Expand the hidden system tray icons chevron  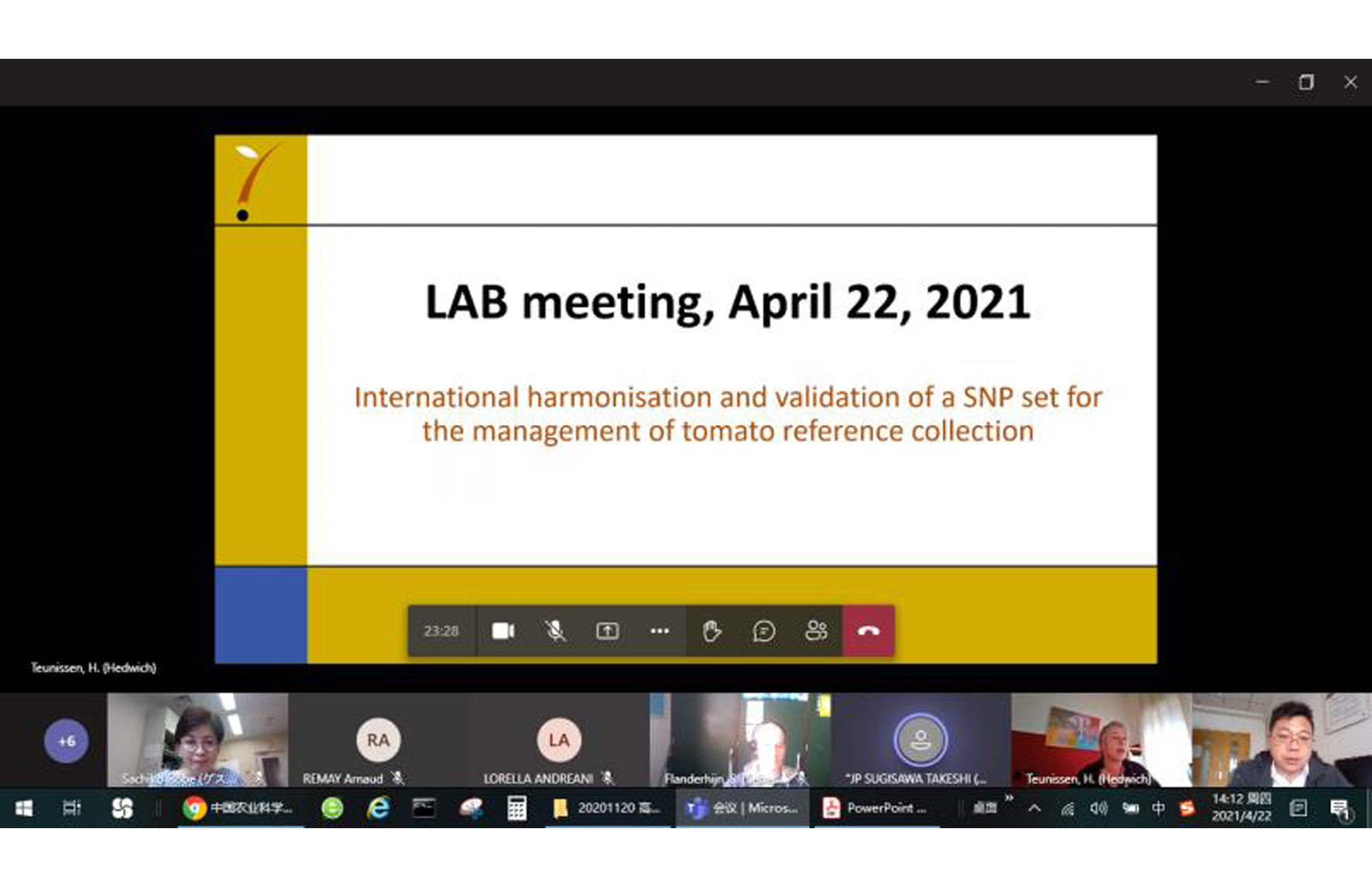(x=1034, y=808)
